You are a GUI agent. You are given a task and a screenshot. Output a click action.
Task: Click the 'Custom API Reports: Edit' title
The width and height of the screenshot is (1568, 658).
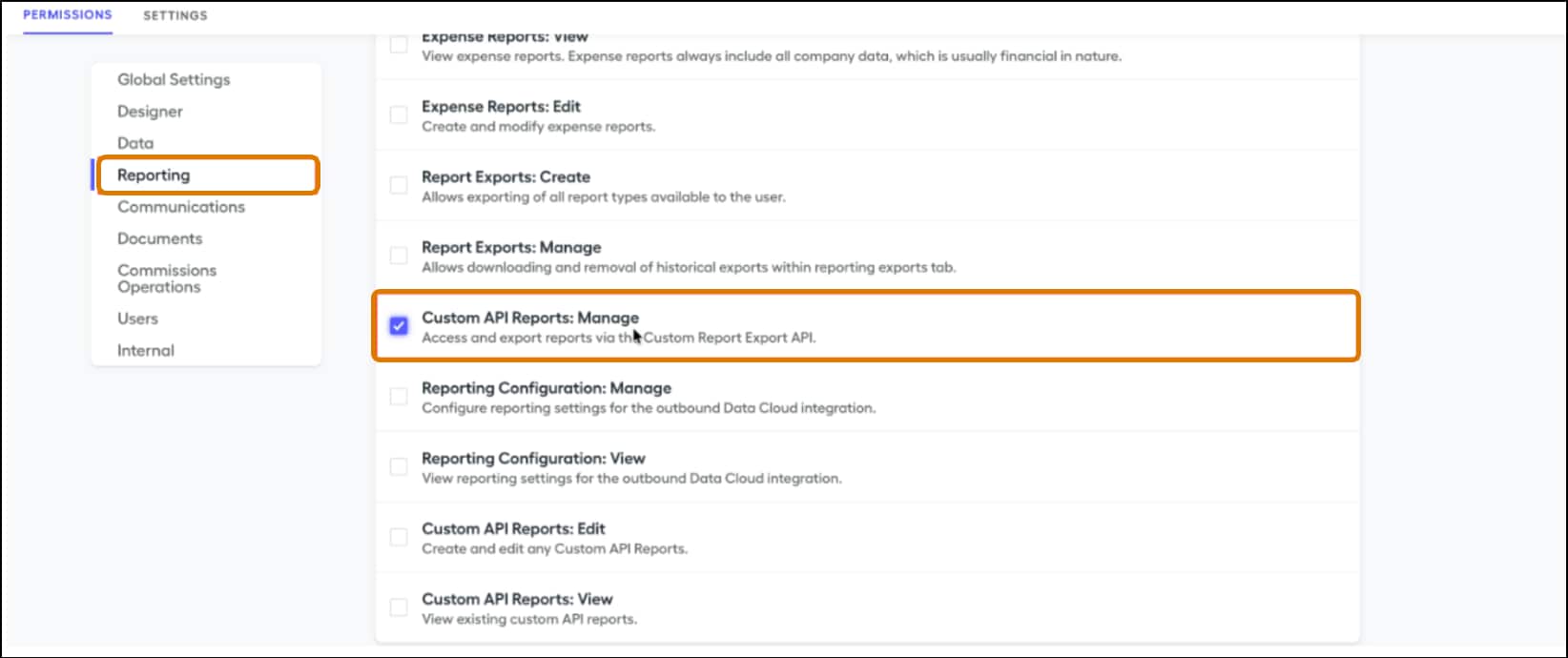click(x=513, y=529)
